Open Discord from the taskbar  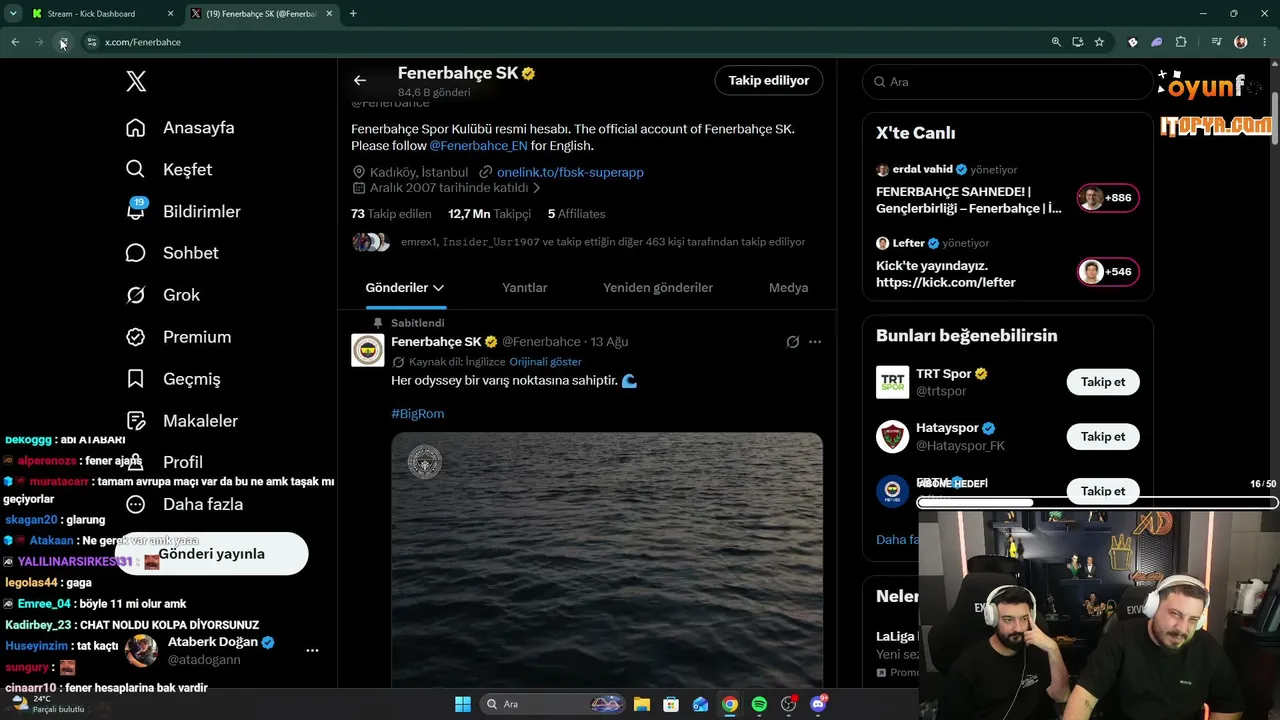tap(818, 704)
